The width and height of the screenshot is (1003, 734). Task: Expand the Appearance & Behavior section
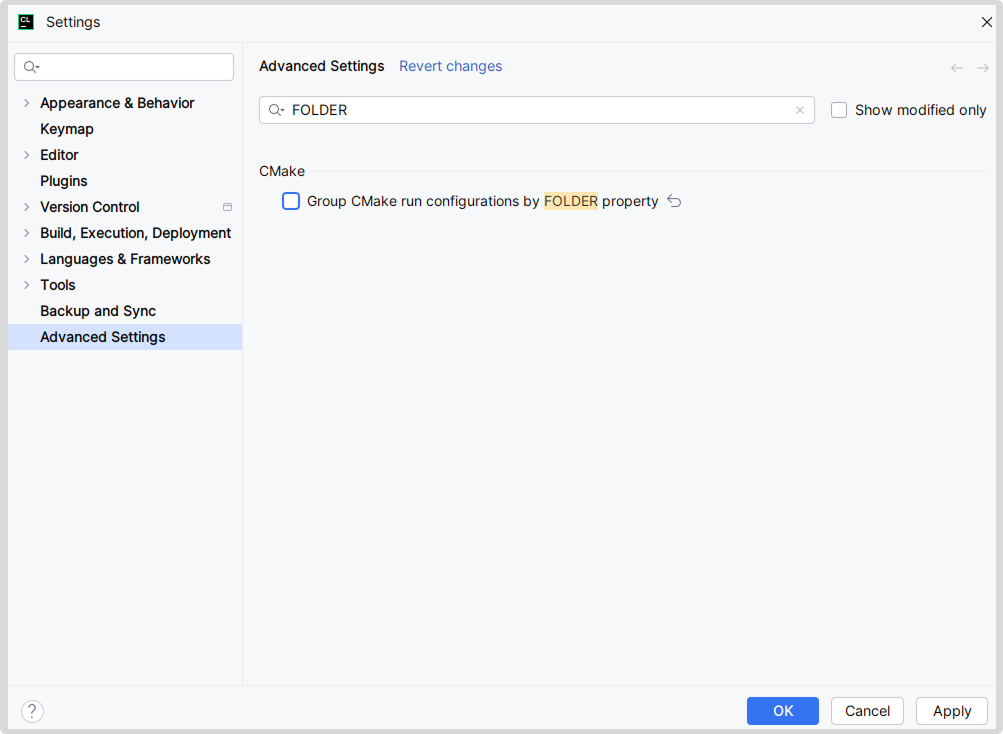point(26,103)
